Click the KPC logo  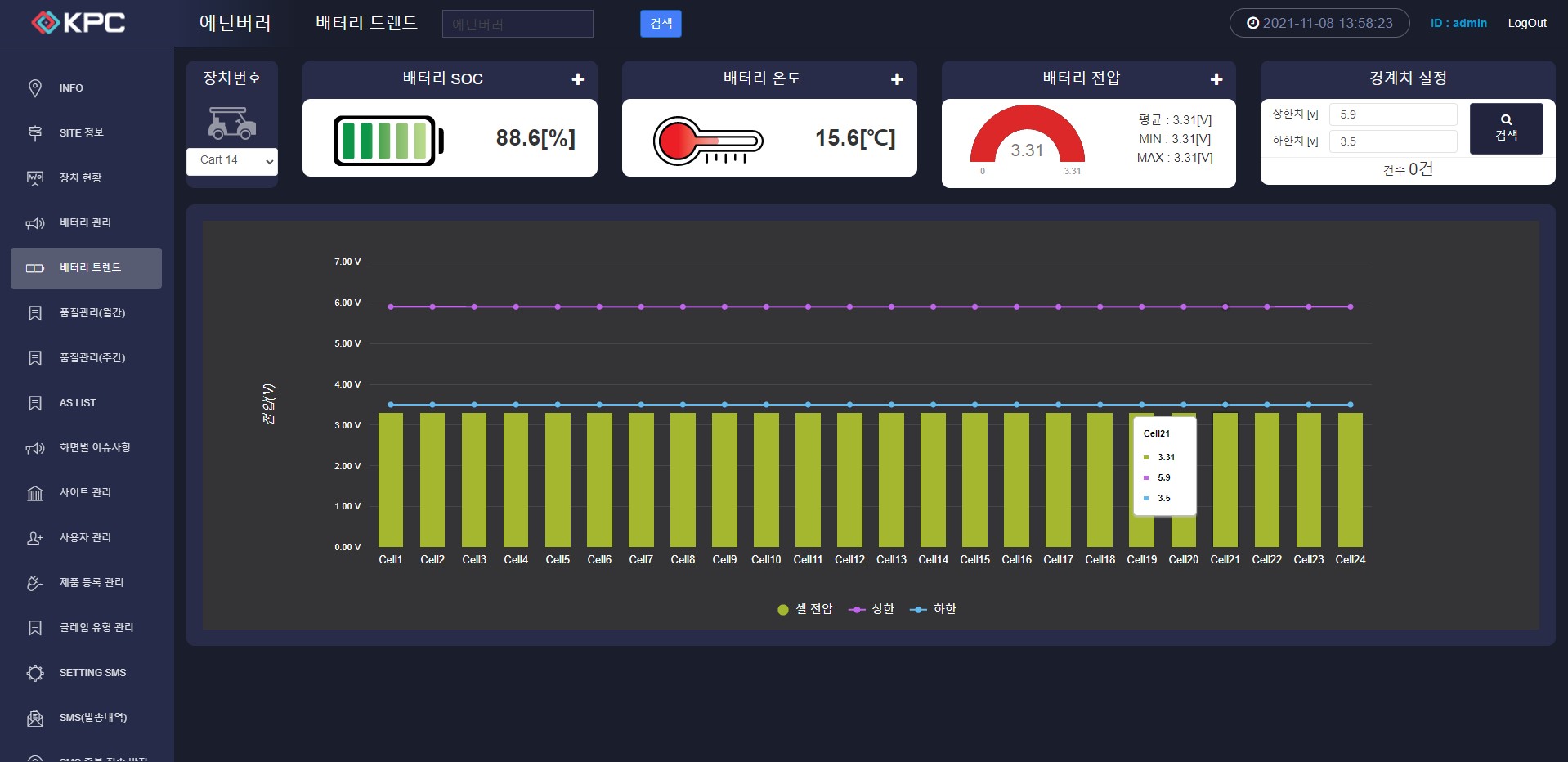coord(78,23)
